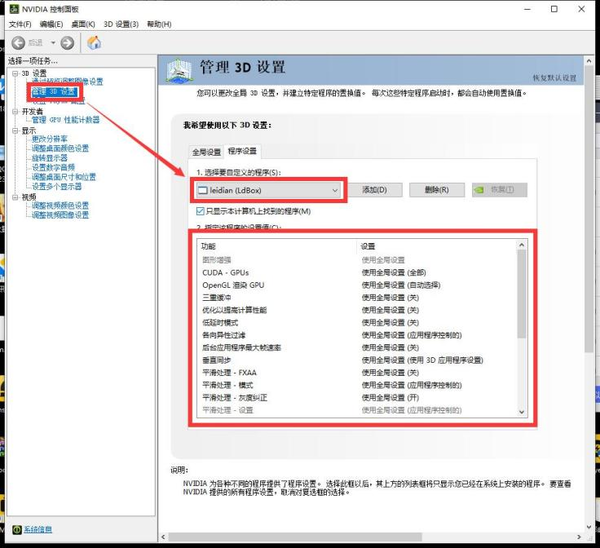Open the 编辑(E) menu
This screenshot has height=548, width=600.
[x=51, y=24]
